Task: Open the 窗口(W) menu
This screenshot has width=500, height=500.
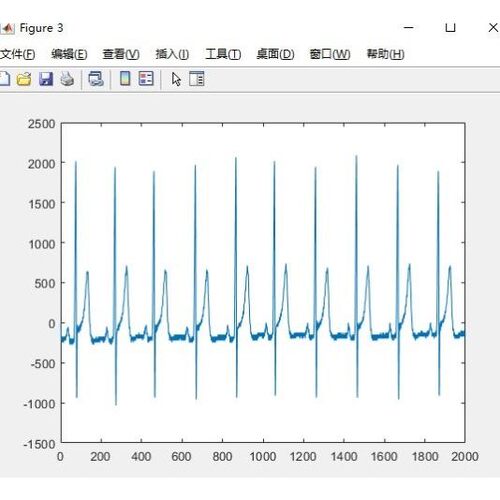Action: [x=330, y=54]
